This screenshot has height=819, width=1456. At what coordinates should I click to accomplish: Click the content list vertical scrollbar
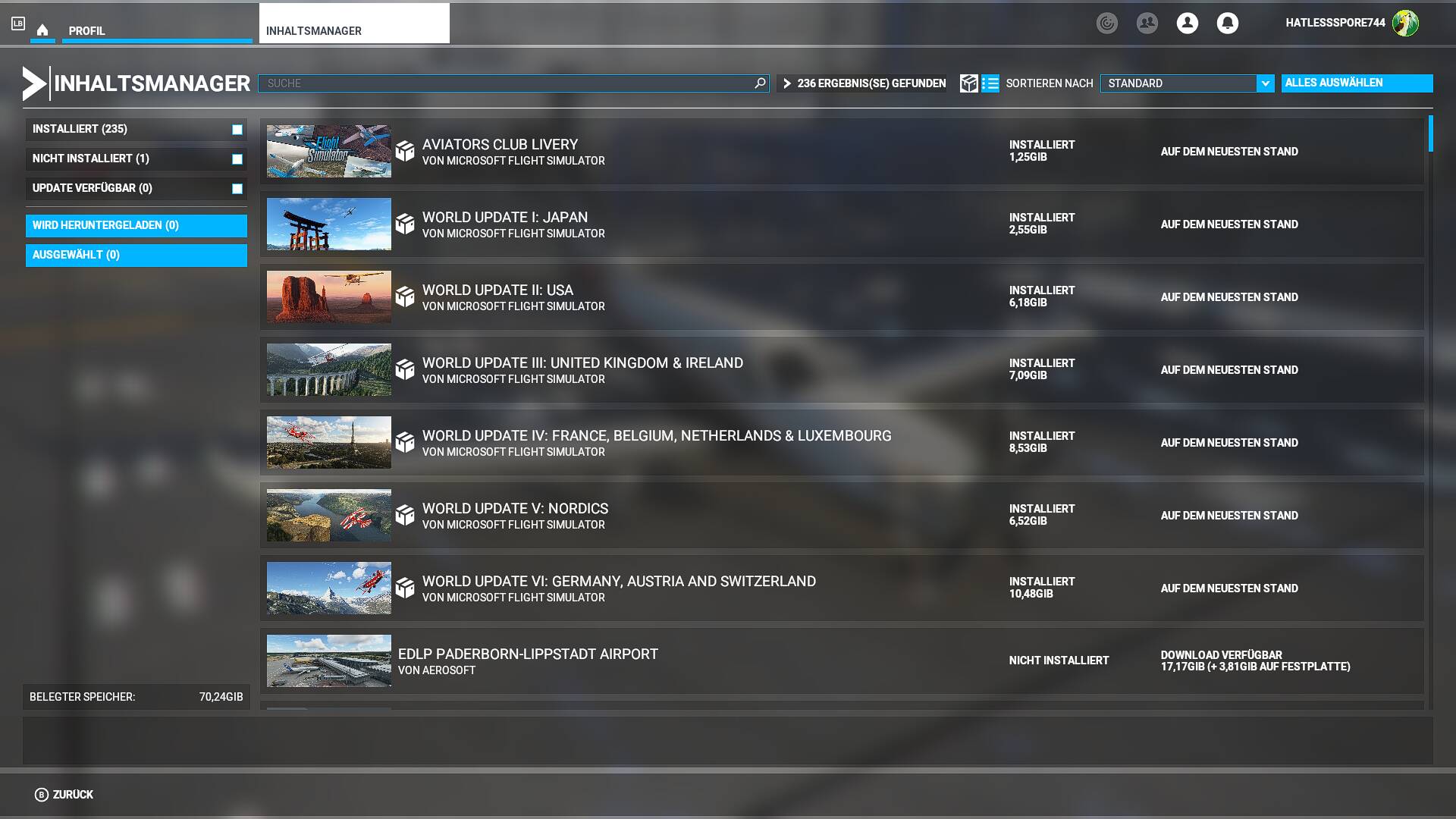[x=1430, y=133]
